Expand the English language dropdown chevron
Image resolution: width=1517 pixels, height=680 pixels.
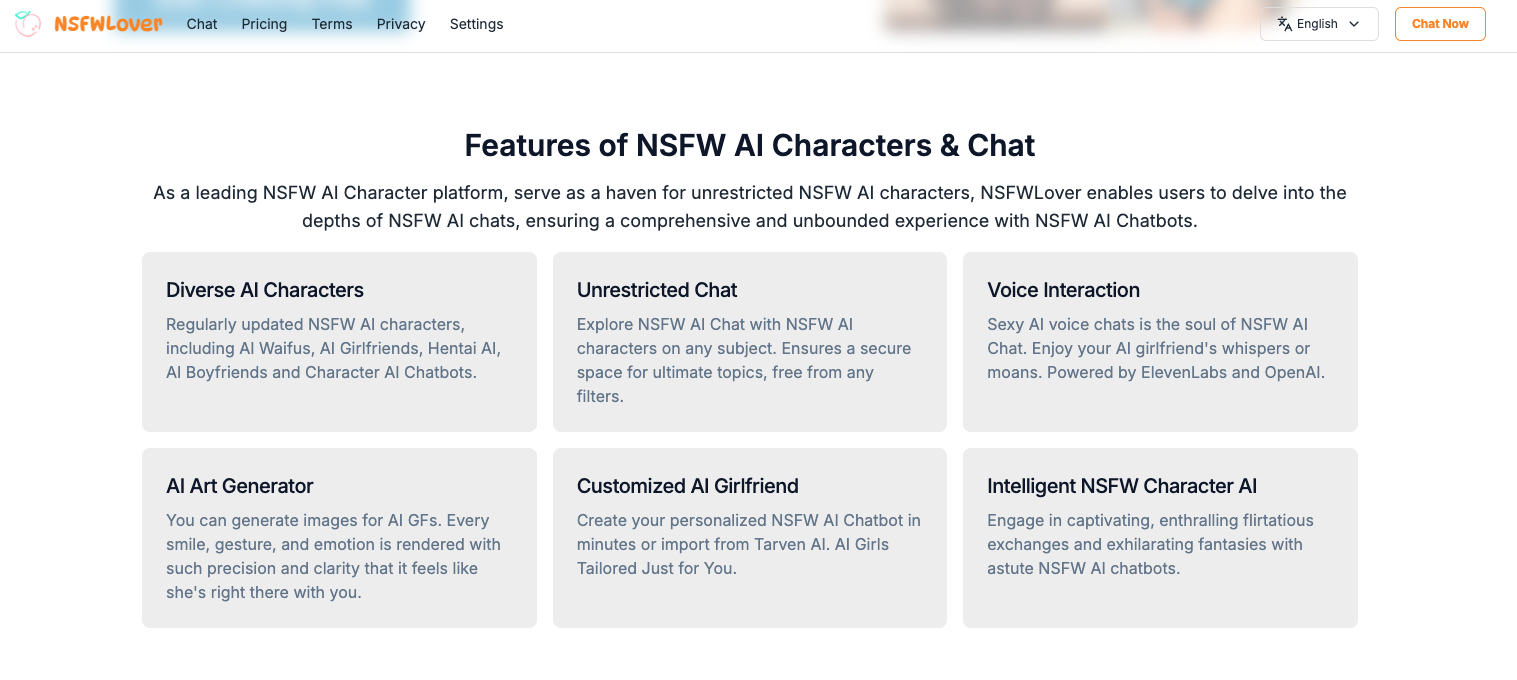1354,24
